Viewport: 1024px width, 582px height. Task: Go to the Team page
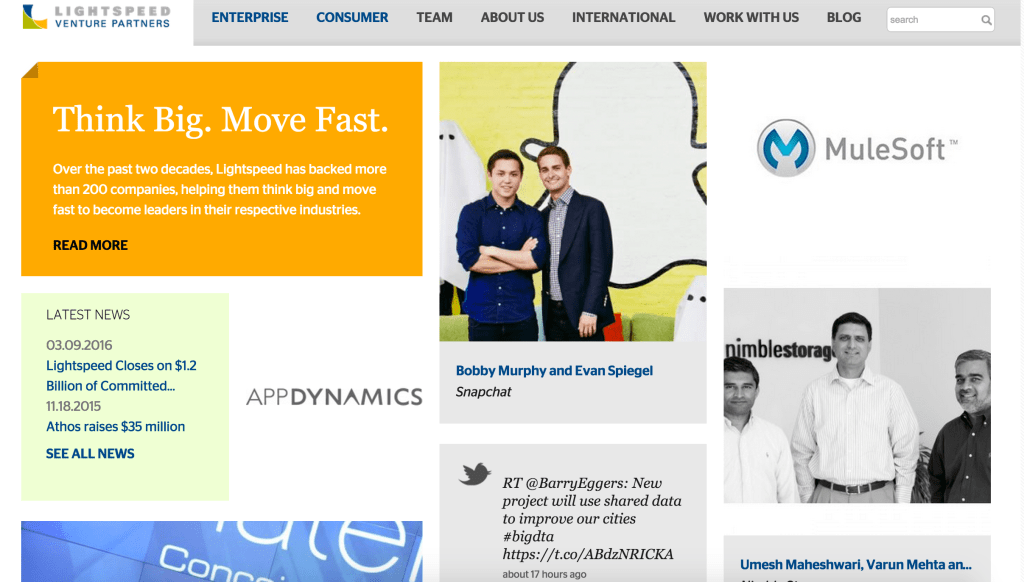434,18
